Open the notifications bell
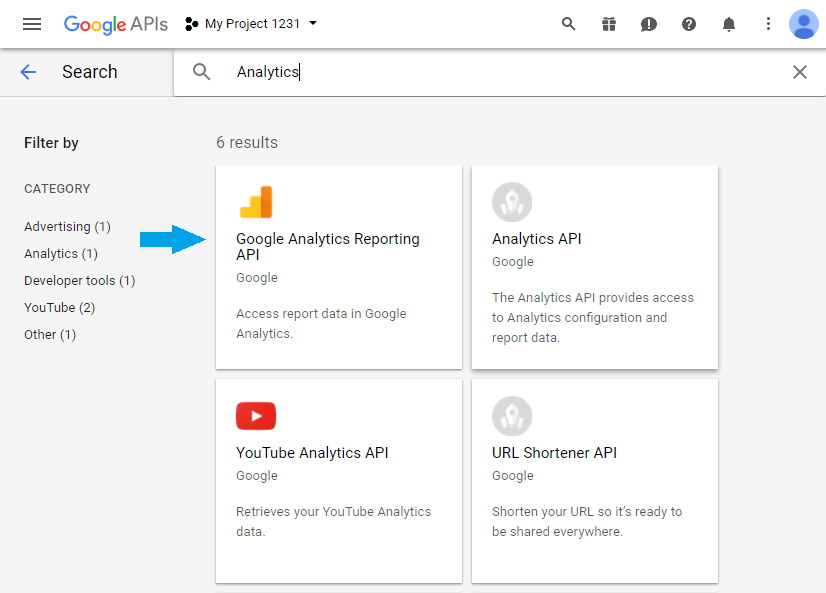This screenshot has height=593, width=826. 729,24
